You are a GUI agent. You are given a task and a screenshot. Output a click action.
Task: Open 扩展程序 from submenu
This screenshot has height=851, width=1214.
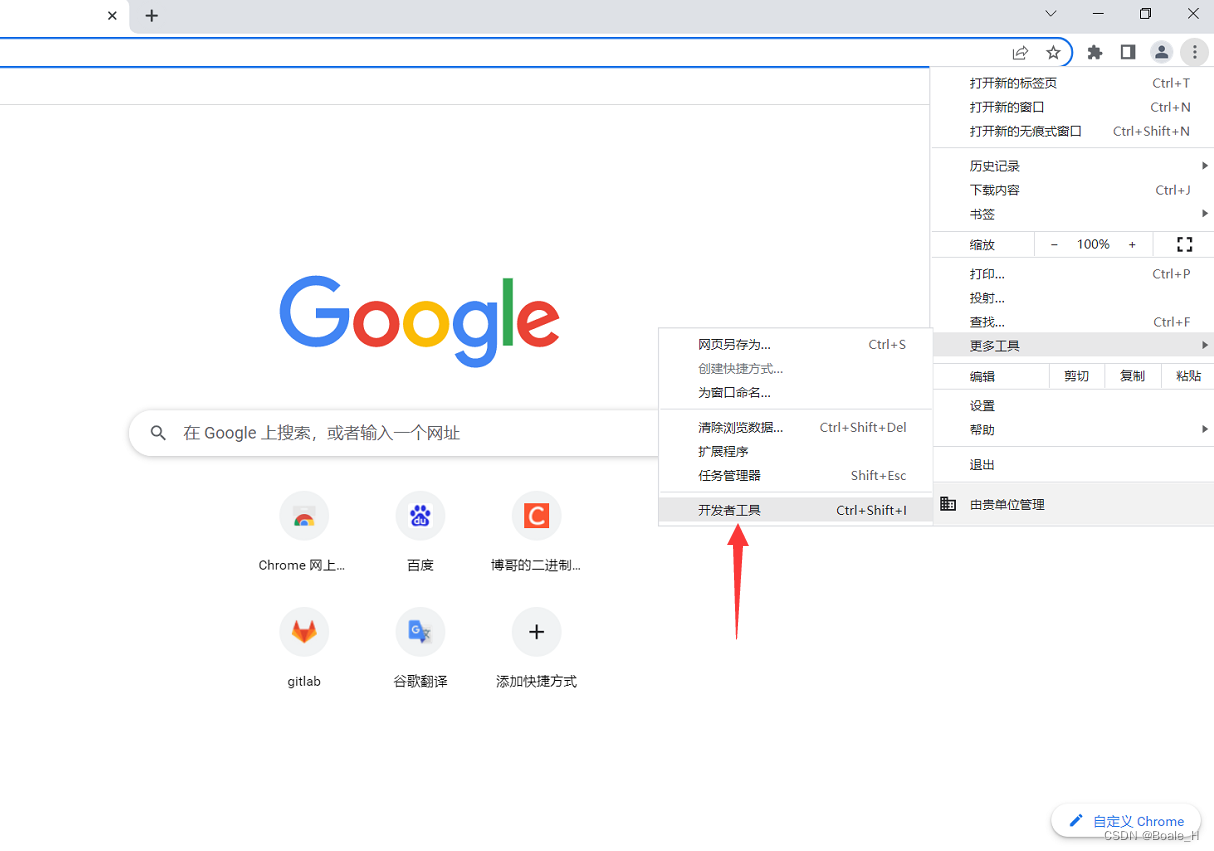tap(795, 452)
